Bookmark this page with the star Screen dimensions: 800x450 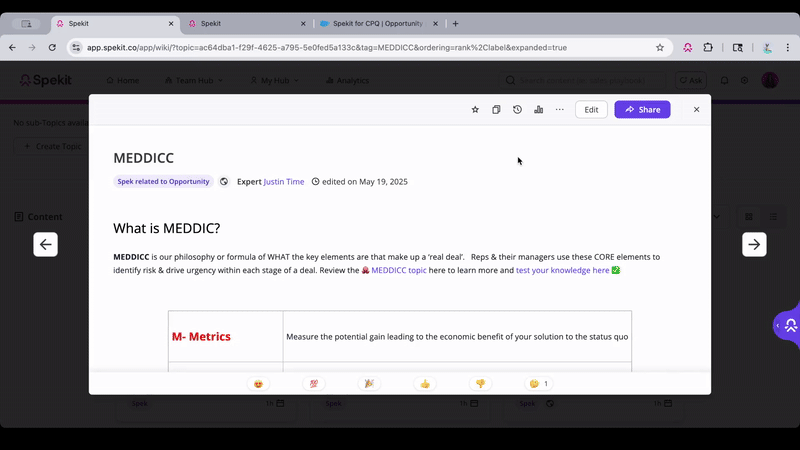[660, 47]
